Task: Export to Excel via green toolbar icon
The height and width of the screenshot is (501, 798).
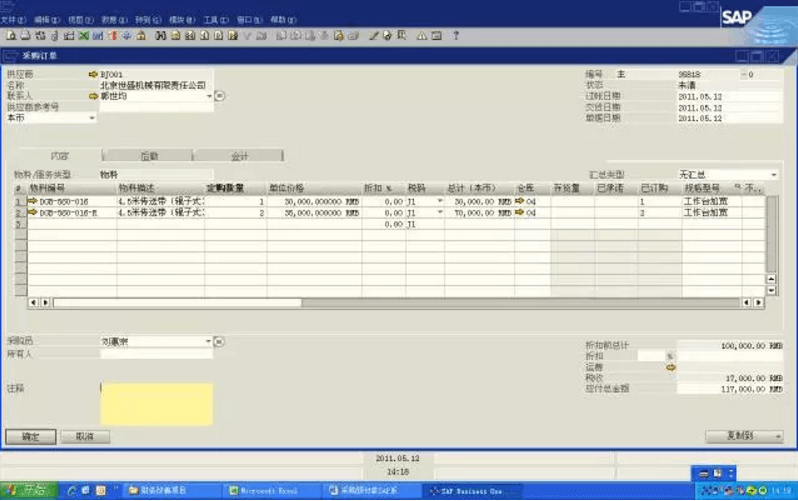Action: point(83,36)
